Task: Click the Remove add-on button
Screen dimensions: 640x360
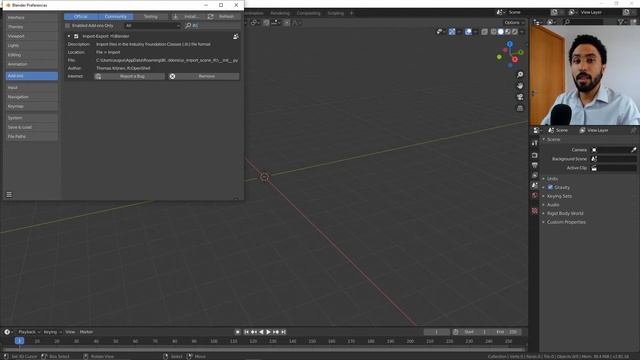Action: tap(204, 76)
